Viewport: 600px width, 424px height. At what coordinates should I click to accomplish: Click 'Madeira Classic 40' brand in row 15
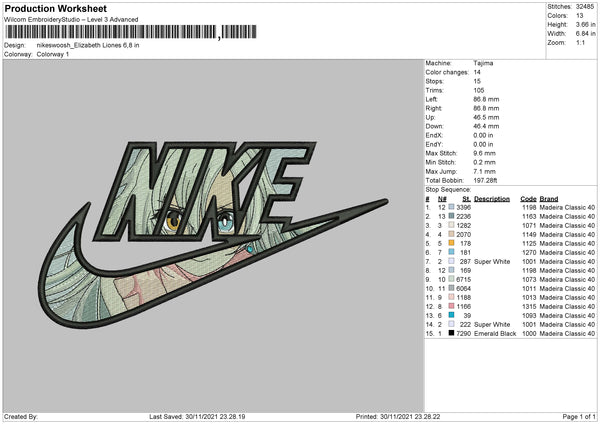(567, 333)
